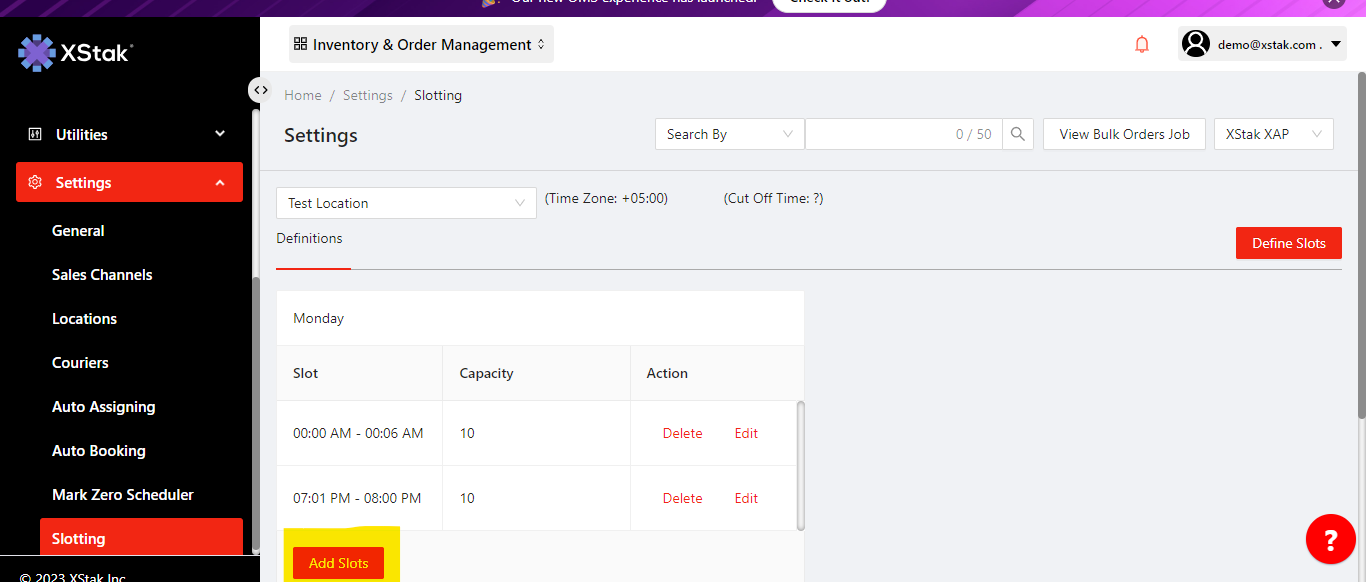
Task: Edit the 07:01 PM - 08:00 PM slot
Action: tap(746, 498)
